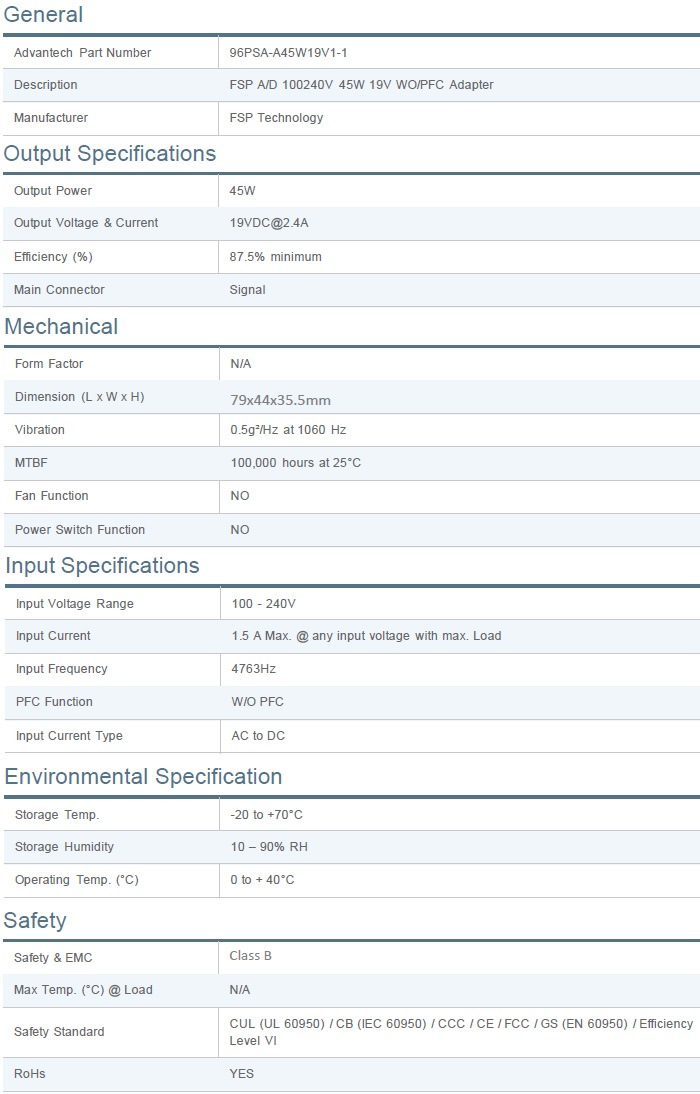The image size is (700, 1094).
Task: Select the 100 - 240V input voltage value
Action: [263, 604]
